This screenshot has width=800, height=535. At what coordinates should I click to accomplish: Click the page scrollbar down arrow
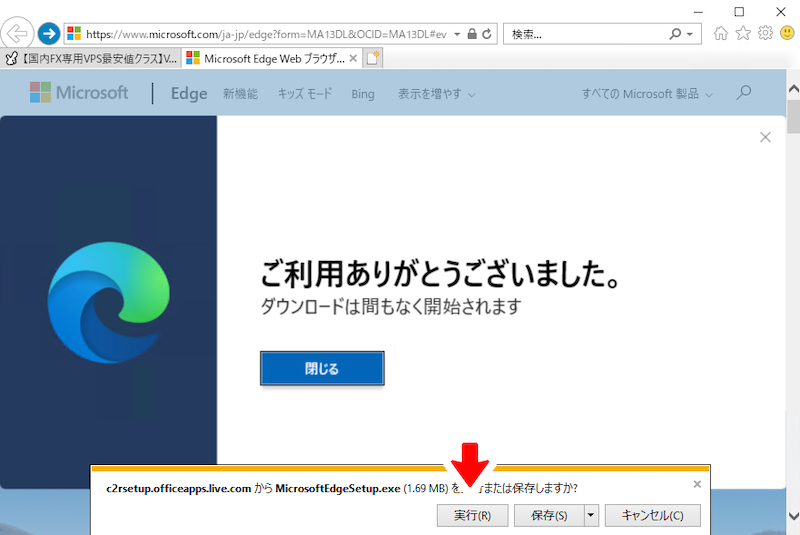pos(794,515)
